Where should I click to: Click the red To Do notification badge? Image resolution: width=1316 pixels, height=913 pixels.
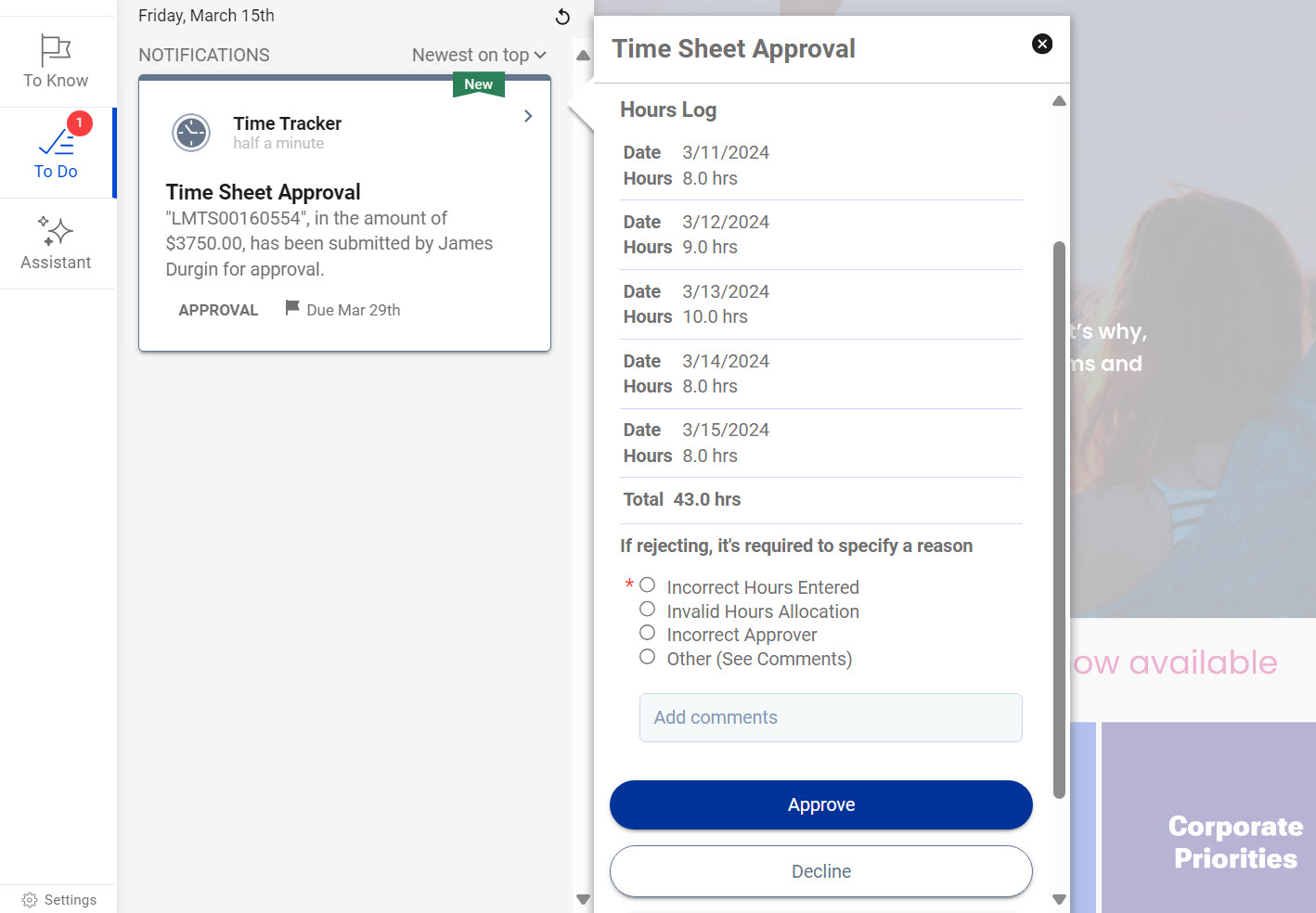pyautogui.click(x=80, y=122)
